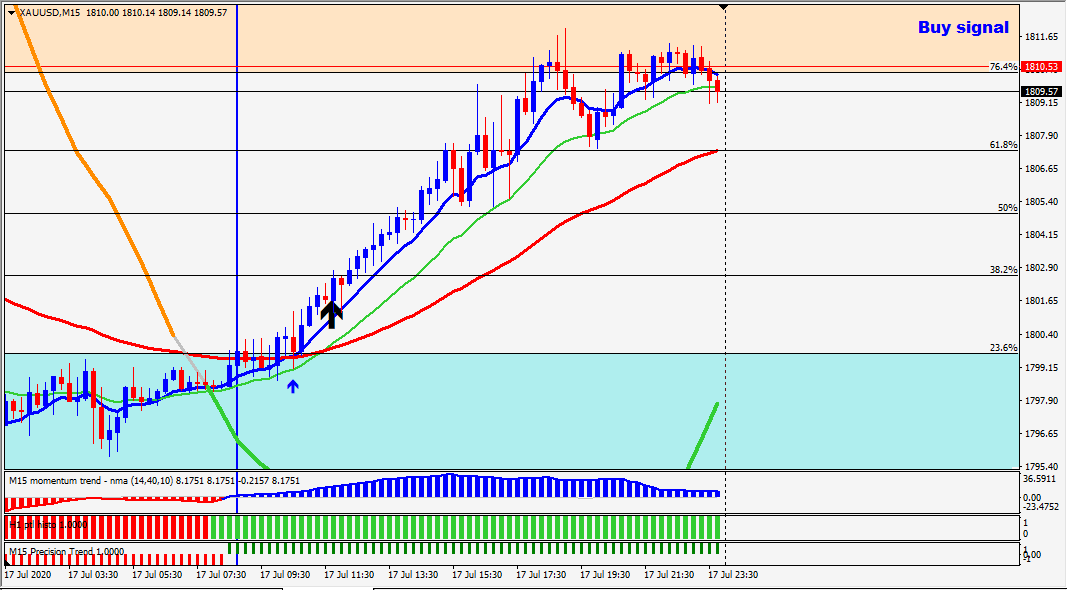
Task: Select the 76.4% Fibonacci level label
Action: 1003,67
